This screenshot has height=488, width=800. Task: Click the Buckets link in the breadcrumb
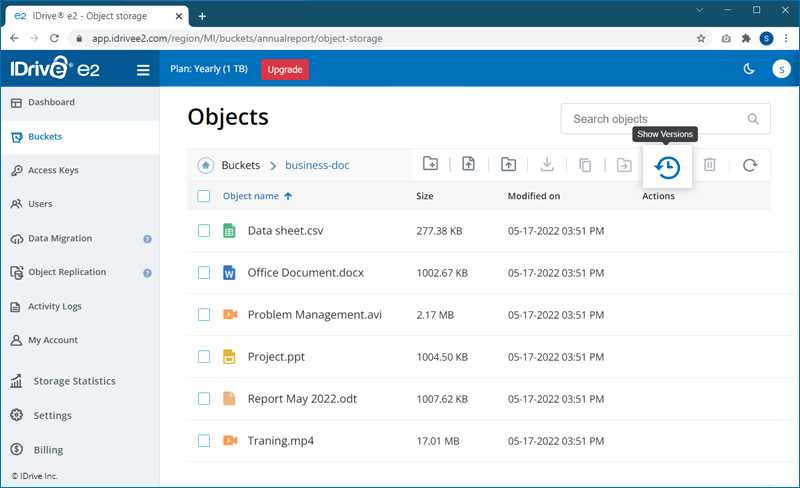[x=240, y=165]
